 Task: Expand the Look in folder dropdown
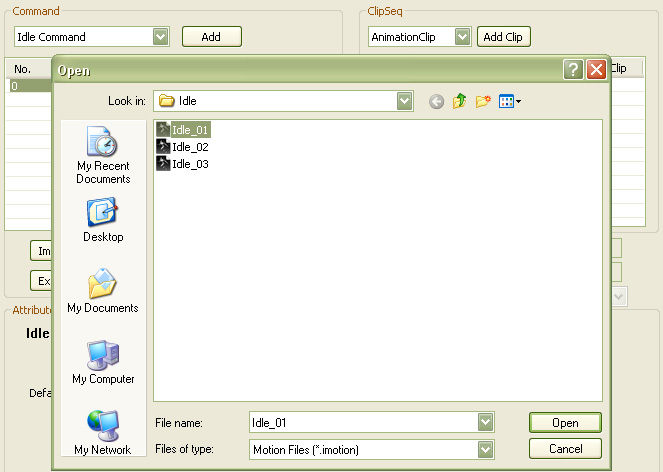click(x=404, y=101)
